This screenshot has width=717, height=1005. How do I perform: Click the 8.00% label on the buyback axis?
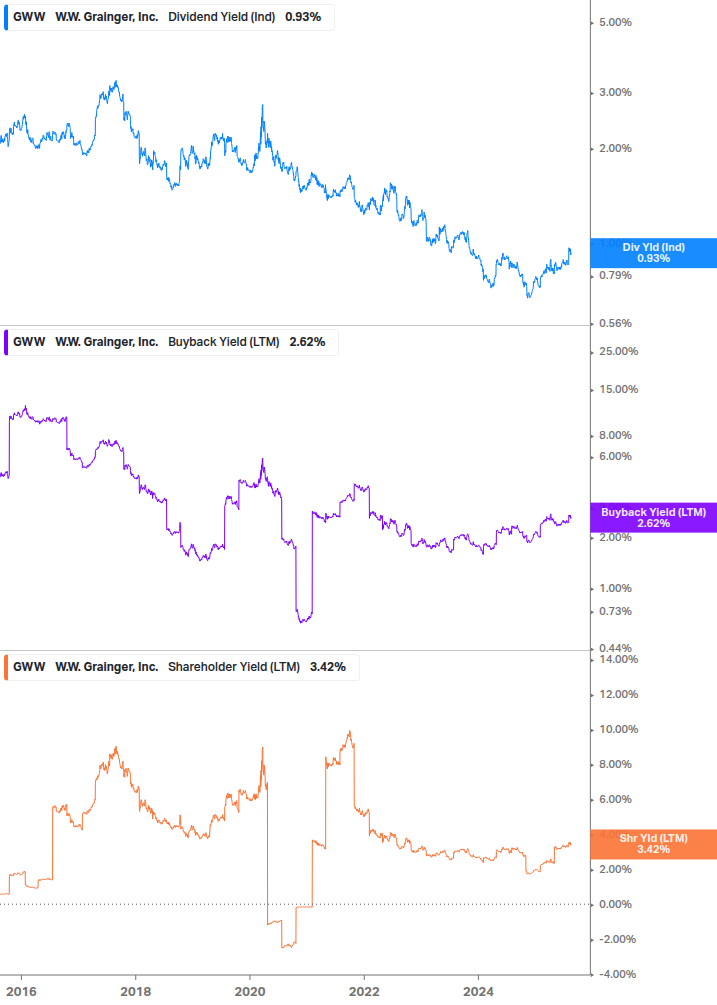pos(615,435)
